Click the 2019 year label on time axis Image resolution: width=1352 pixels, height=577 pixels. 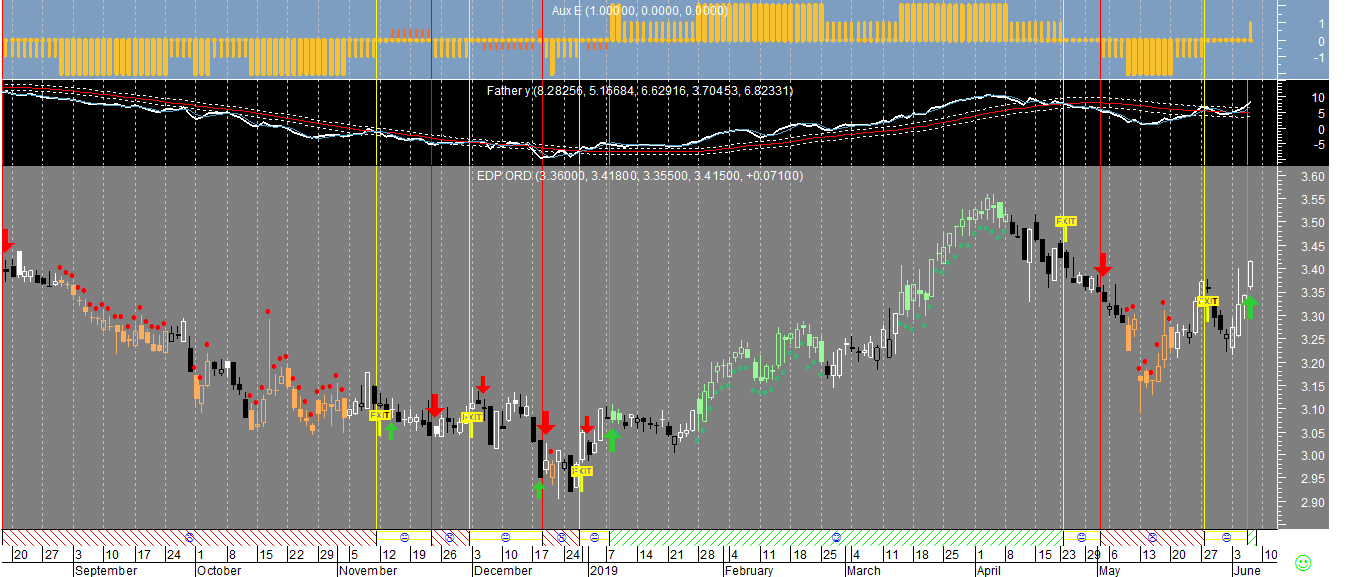[604, 571]
